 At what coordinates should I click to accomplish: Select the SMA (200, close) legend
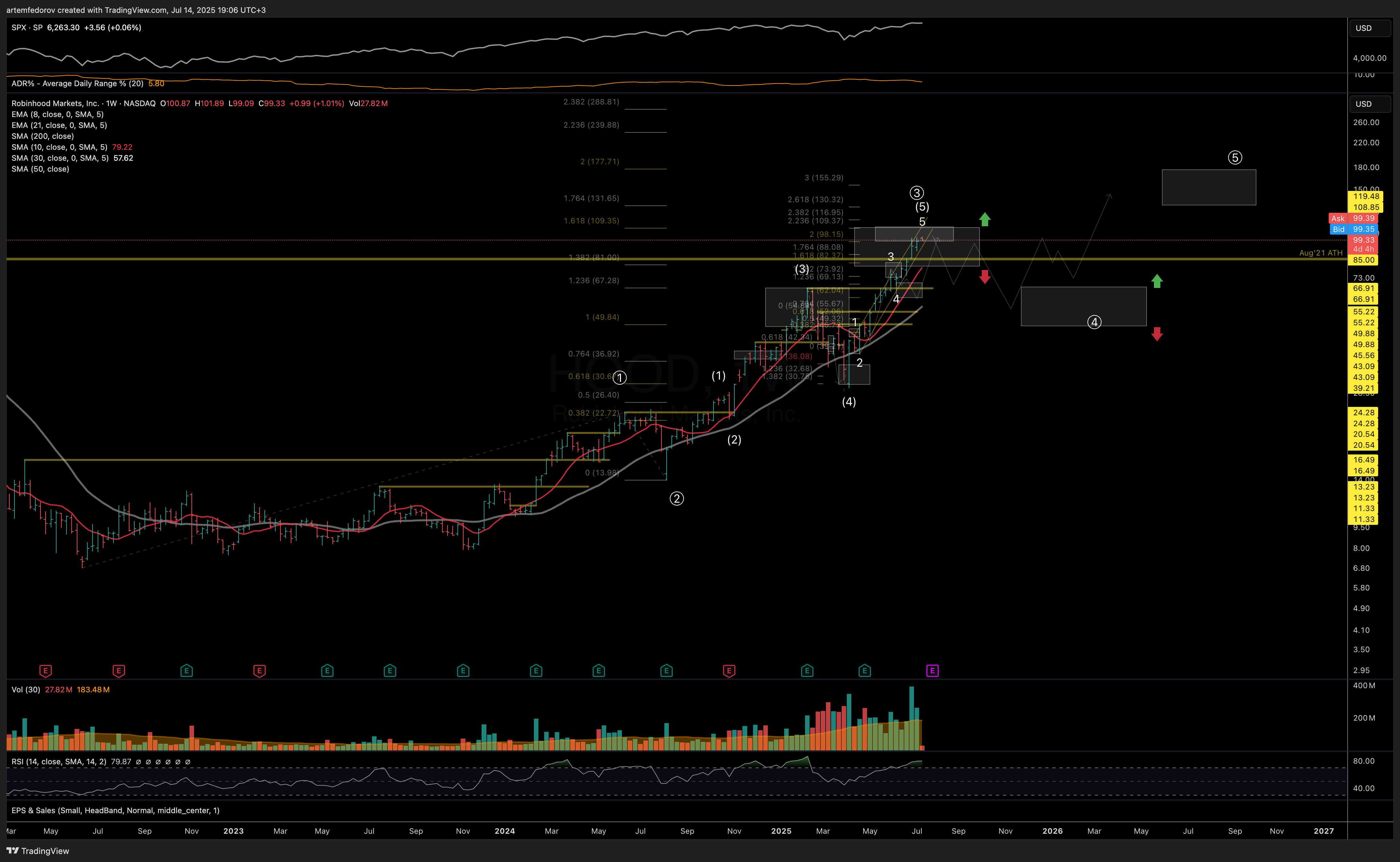43,136
